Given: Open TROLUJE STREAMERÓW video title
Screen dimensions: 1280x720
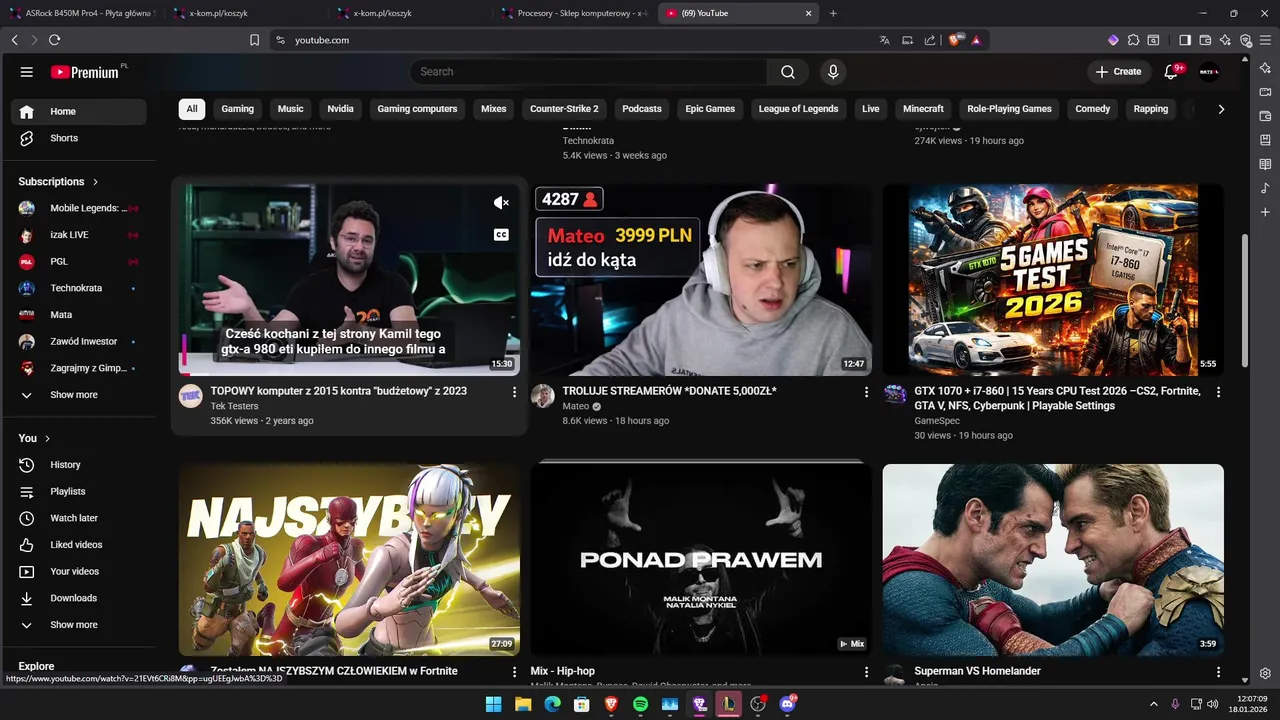Looking at the screenshot, I should pos(669,391).
